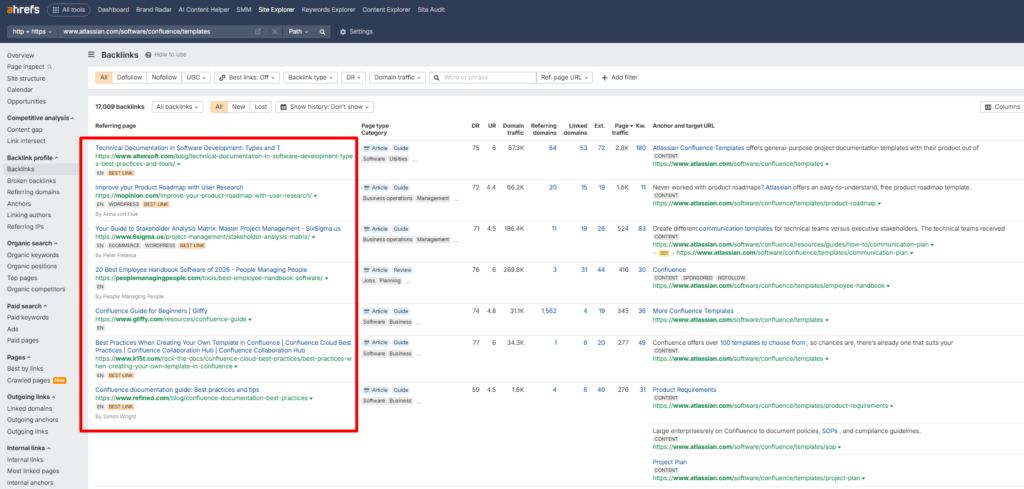Go to Site Audit
The width and height of the screenshot is (1024, 489).
pos(431,10)
